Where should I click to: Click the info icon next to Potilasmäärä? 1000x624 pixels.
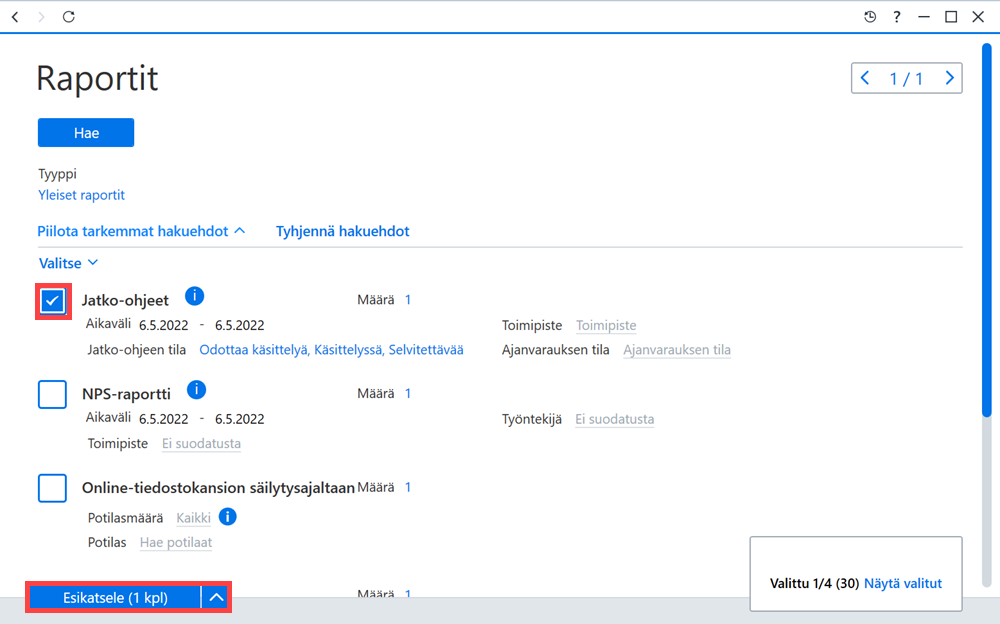tap(227, 516)
